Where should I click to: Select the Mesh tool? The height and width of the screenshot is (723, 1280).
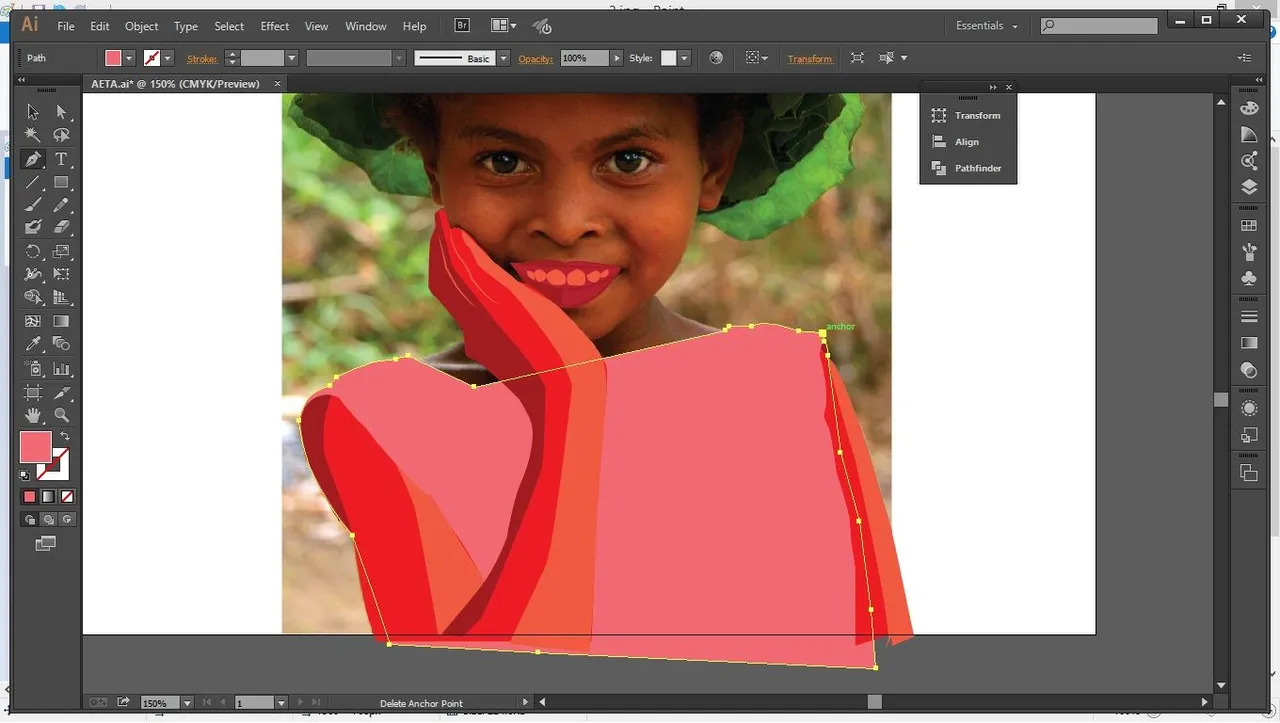click(33, 322)
